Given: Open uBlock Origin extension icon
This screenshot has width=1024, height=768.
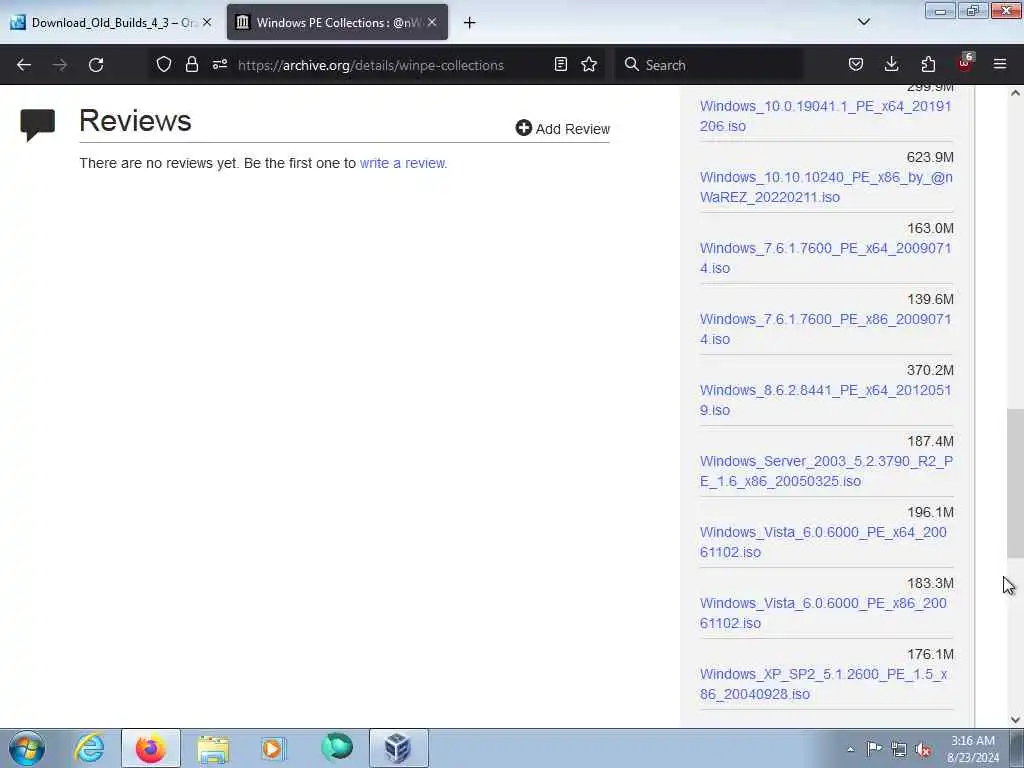Looking at the screenshot, I should pyautogui.click(x=965, y=63).
